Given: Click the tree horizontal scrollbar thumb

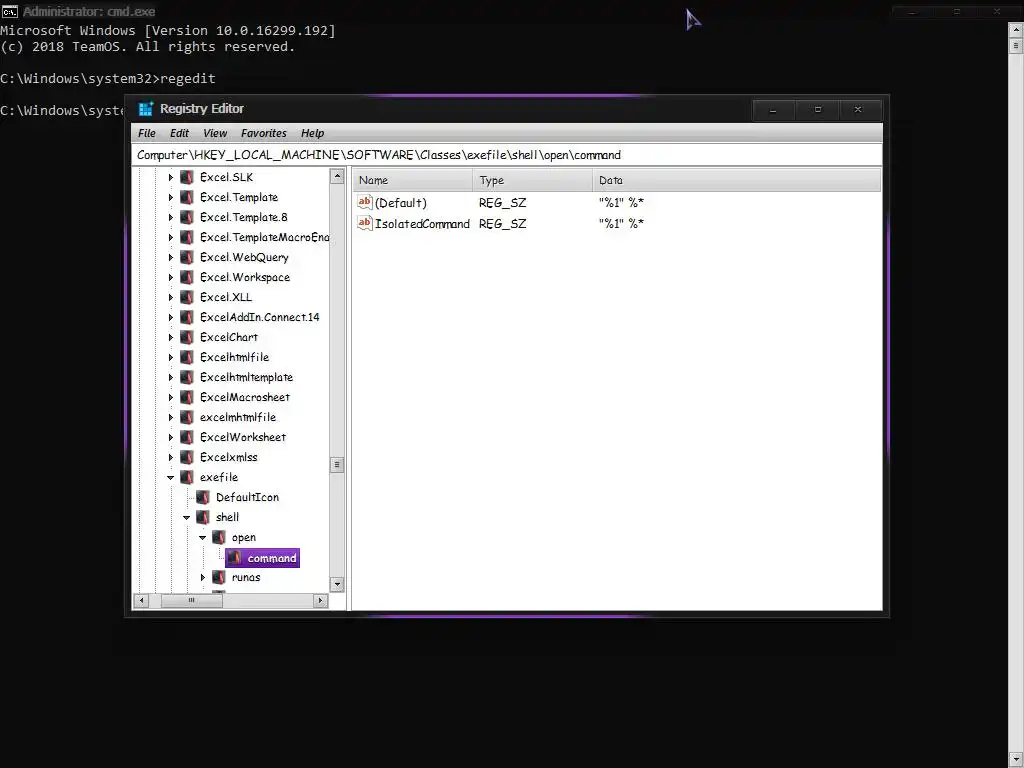Looking at the screenshot, I should click(x=191, y=600).
